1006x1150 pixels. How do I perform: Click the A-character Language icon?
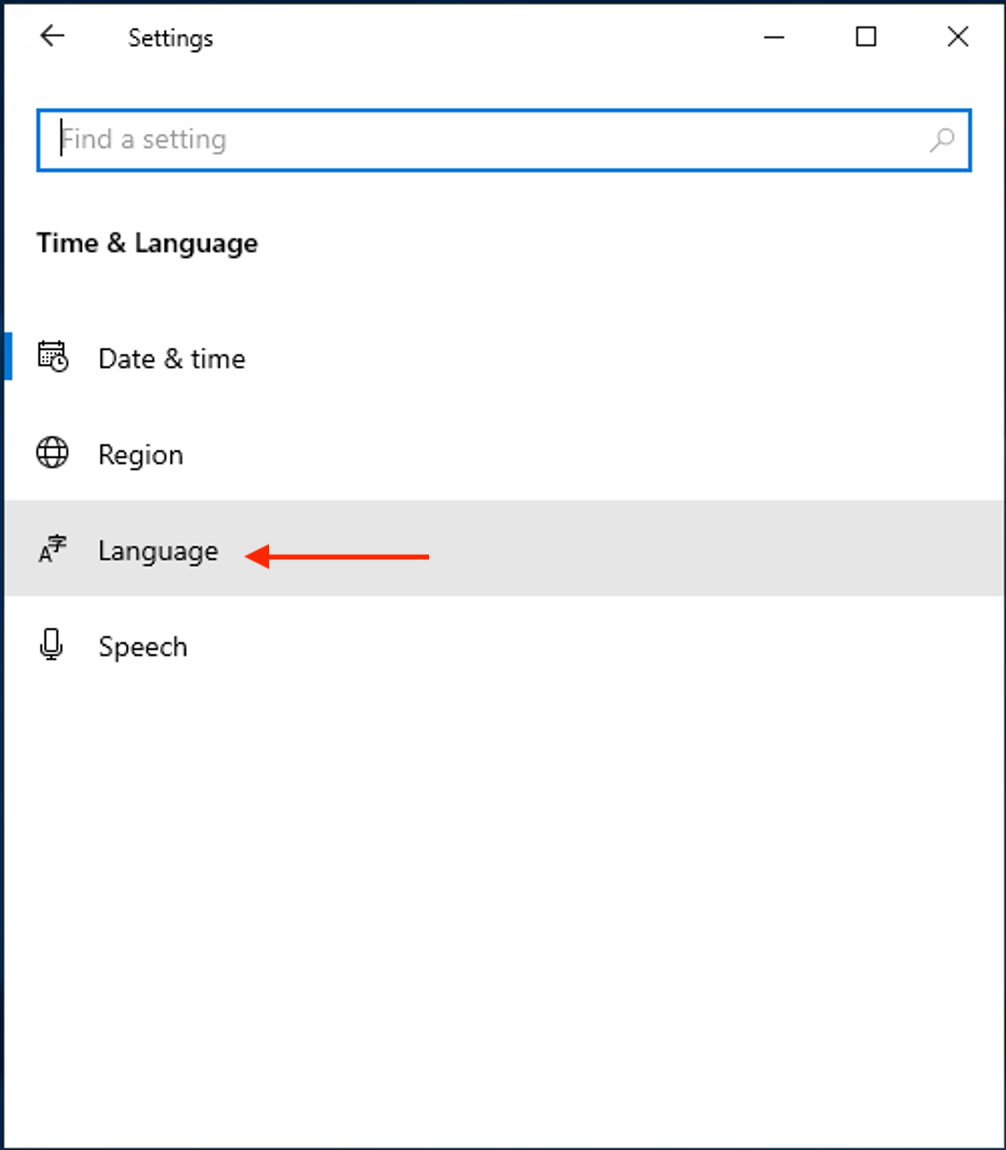(53, 549)
